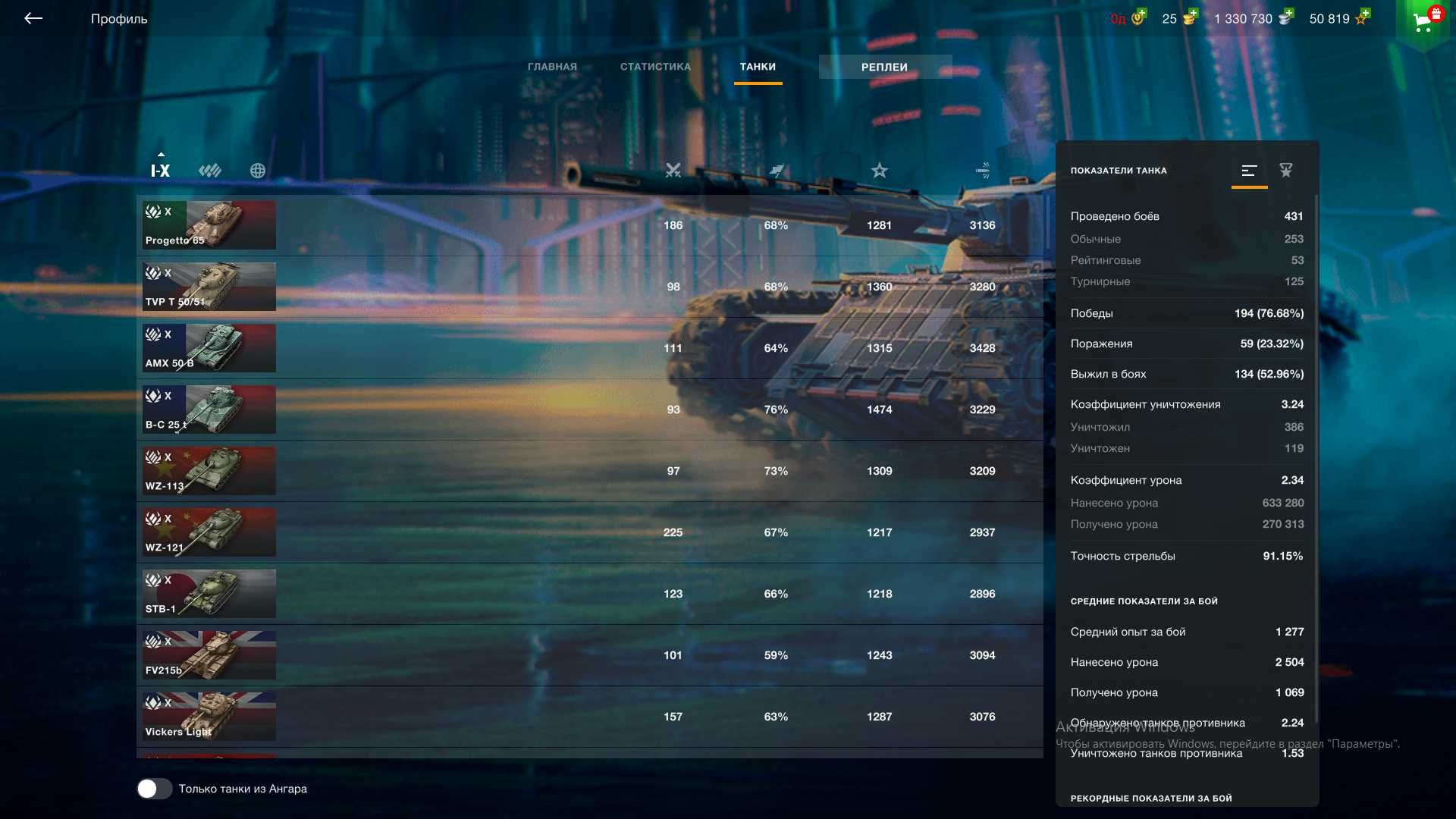Add free experience via the star icon
This screenshot has width=1456, height=819.
1363,17
